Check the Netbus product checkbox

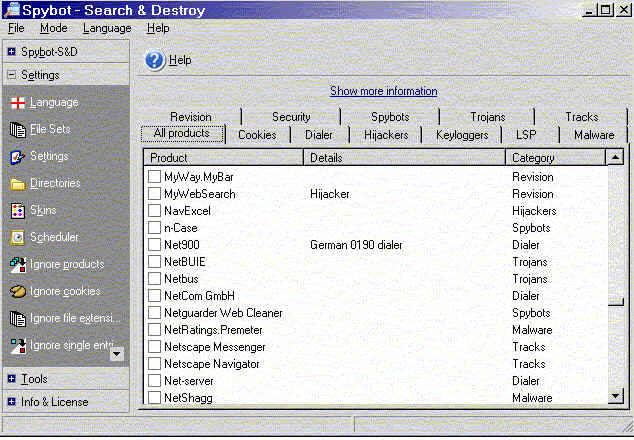tap(154, 279)
